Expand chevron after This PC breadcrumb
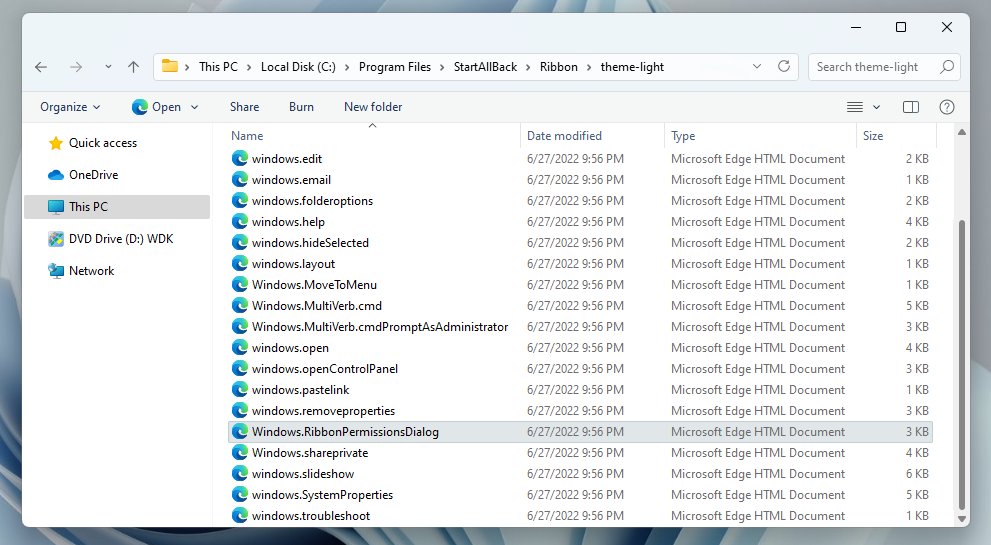 click(x=249, y=67)
